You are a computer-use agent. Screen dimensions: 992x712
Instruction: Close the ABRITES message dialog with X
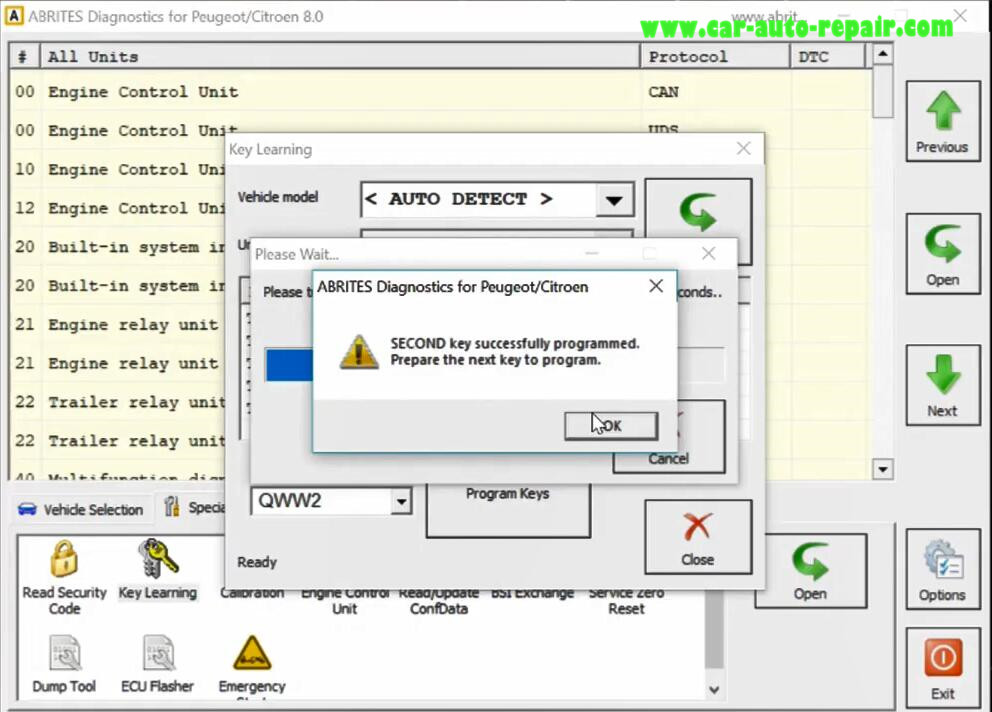click(x=656, y=286)
